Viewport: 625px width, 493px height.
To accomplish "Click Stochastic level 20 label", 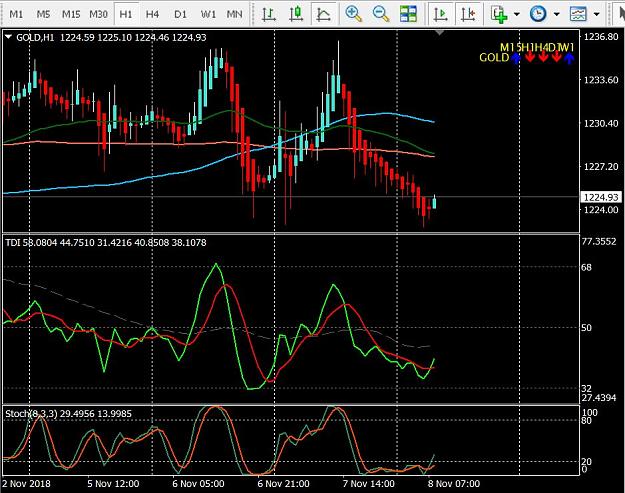I will click(587, 462).
